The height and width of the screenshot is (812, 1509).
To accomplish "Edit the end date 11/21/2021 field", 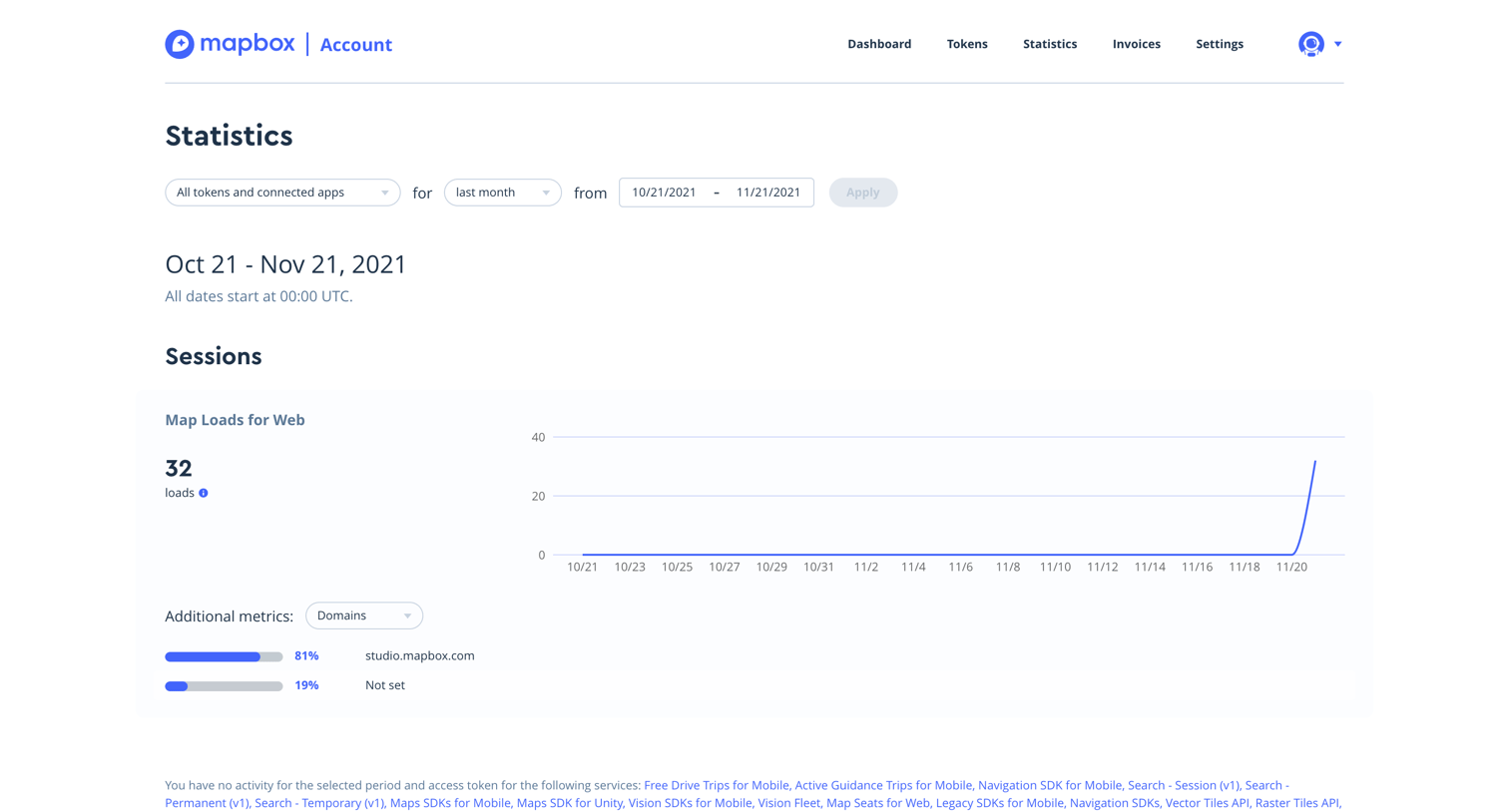I will (768, 193).
